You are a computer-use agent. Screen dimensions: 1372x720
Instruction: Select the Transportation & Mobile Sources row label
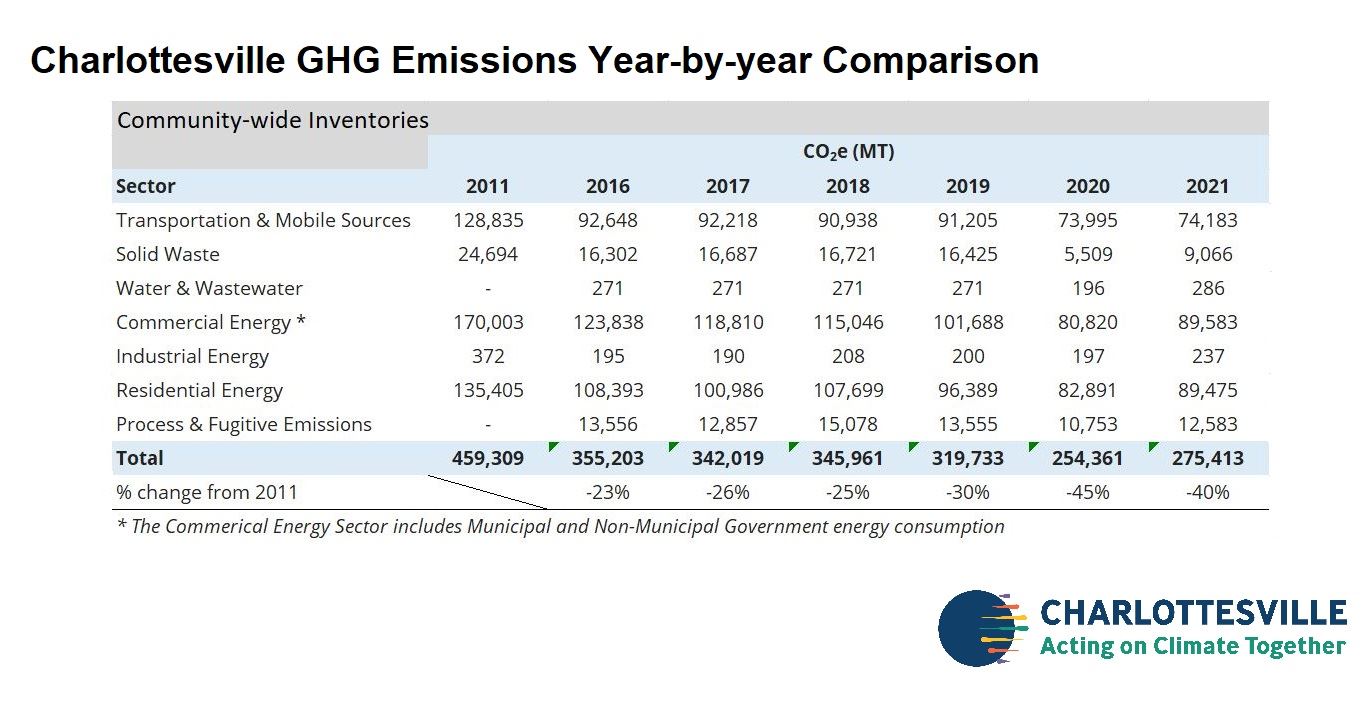264,220
